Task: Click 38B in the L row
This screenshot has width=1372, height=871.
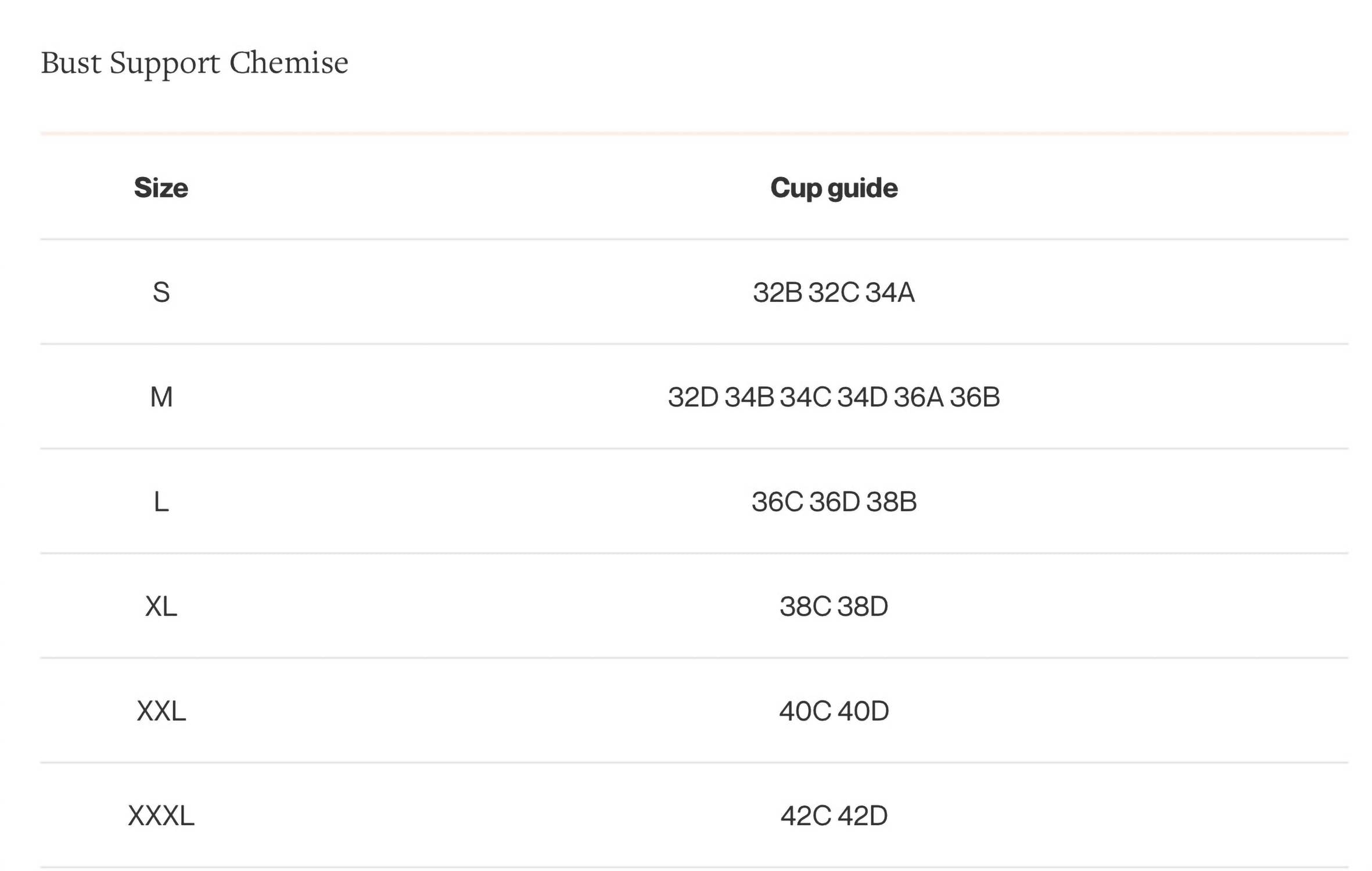Action: click(891, 502)
